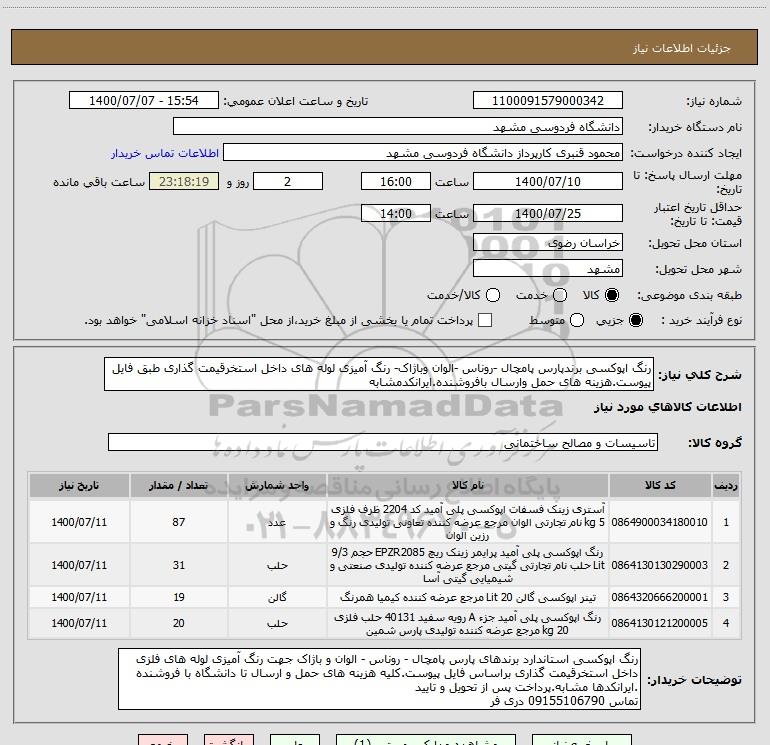Click the quantity cell 31
Viewport: 770px width, 745px height.
[x=179, y=565]
